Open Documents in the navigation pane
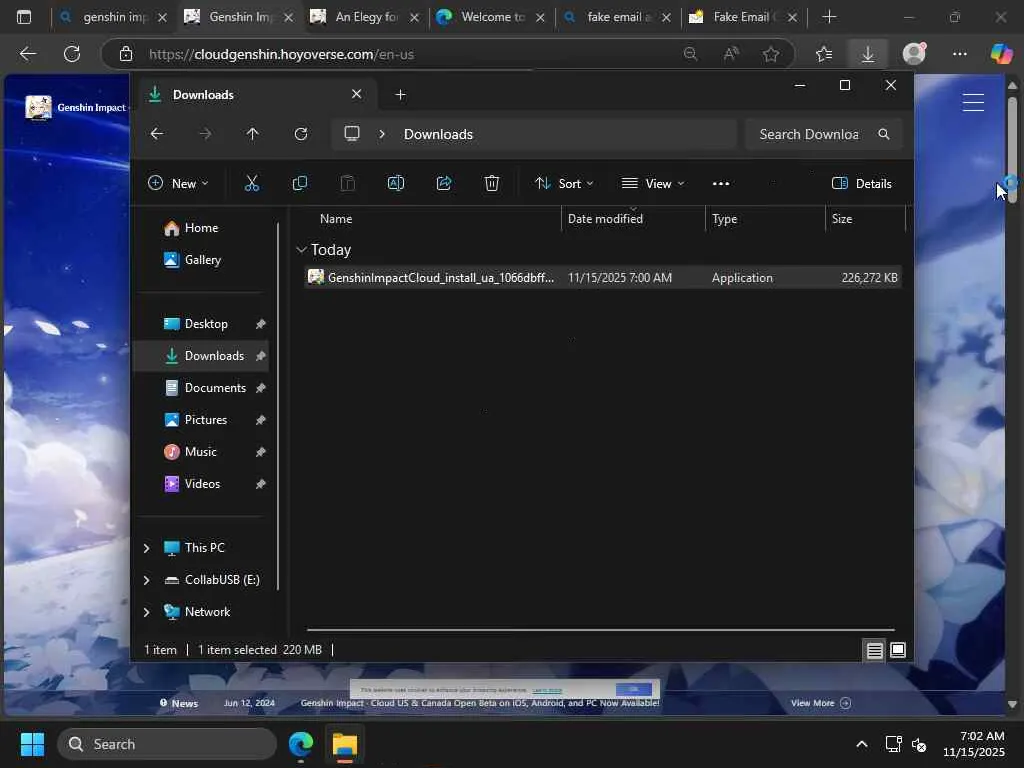The width and height of the screenshot is (1024, 768). coord(204,388)
